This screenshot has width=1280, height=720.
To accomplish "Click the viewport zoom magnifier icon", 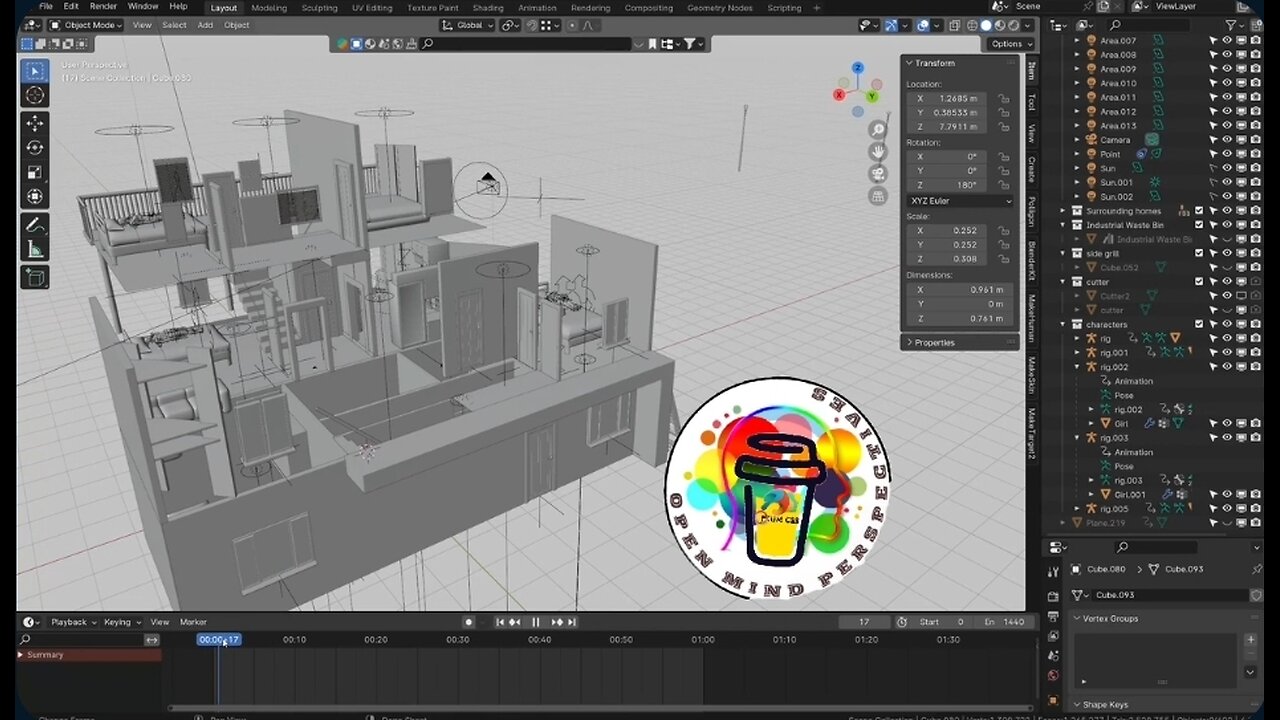I will click(x=878, y=129).
